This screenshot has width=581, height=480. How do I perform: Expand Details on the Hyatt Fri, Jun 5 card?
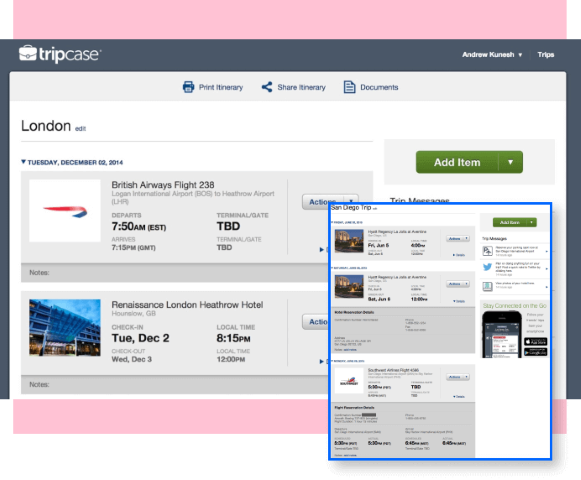click(x=459, y=255)
